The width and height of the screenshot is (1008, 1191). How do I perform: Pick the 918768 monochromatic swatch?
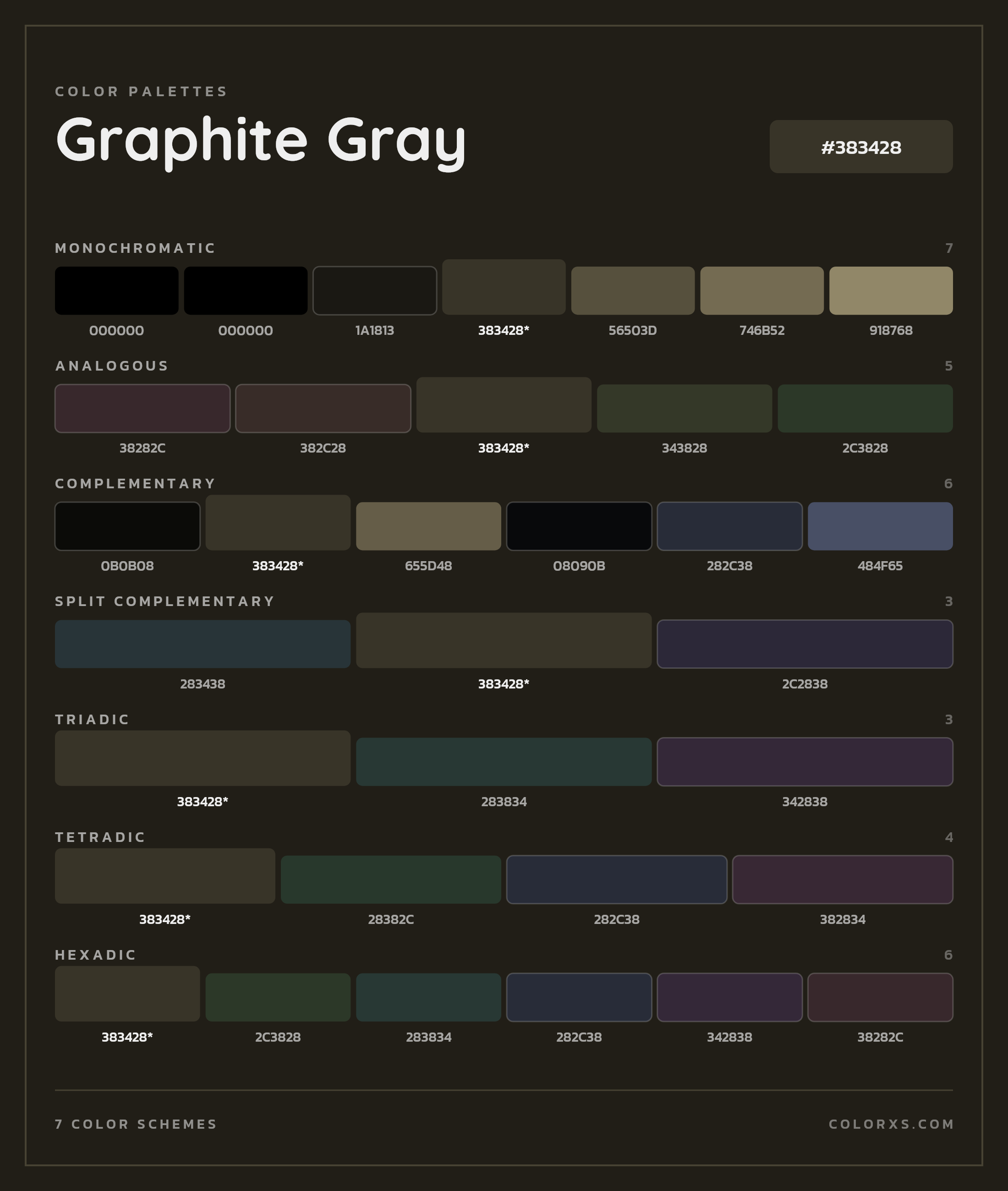pos(891,290)
